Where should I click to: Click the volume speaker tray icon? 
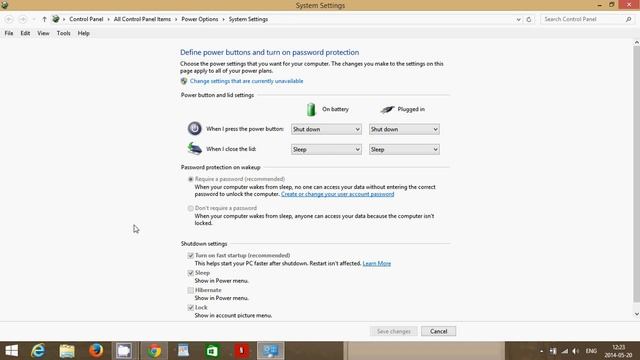(x=576, y=351)
